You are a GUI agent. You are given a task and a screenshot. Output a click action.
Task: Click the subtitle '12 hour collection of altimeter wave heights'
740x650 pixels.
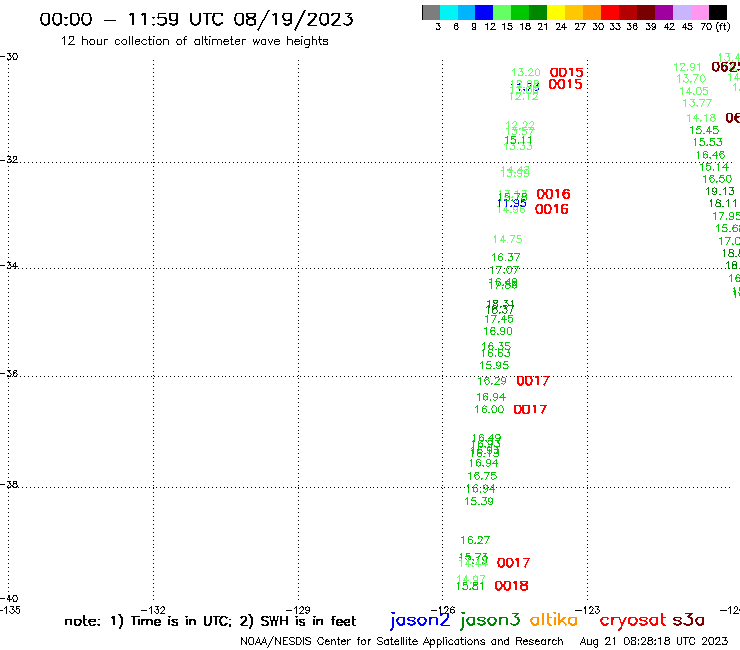point(194,41)
